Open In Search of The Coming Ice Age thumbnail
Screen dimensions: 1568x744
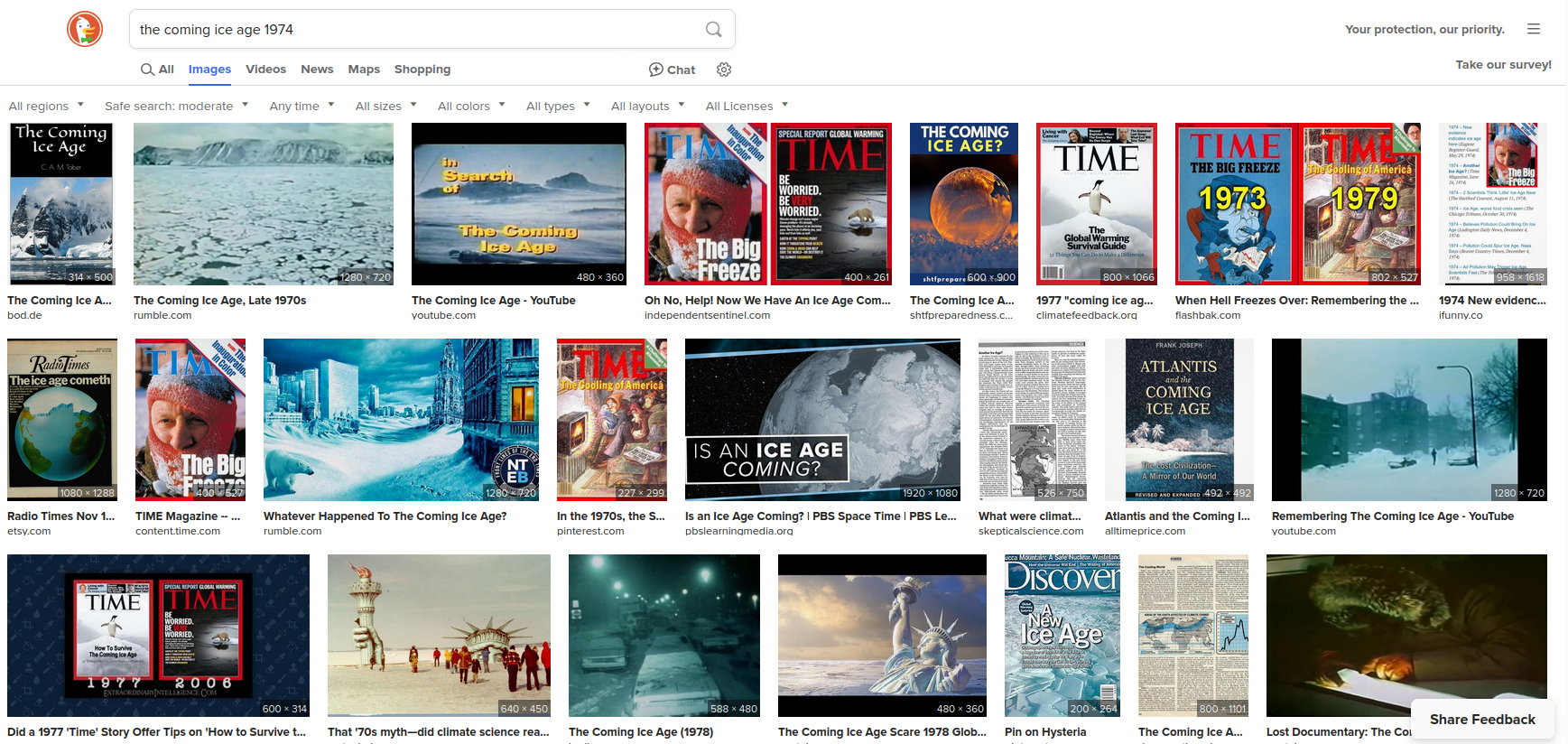point(519,204)
